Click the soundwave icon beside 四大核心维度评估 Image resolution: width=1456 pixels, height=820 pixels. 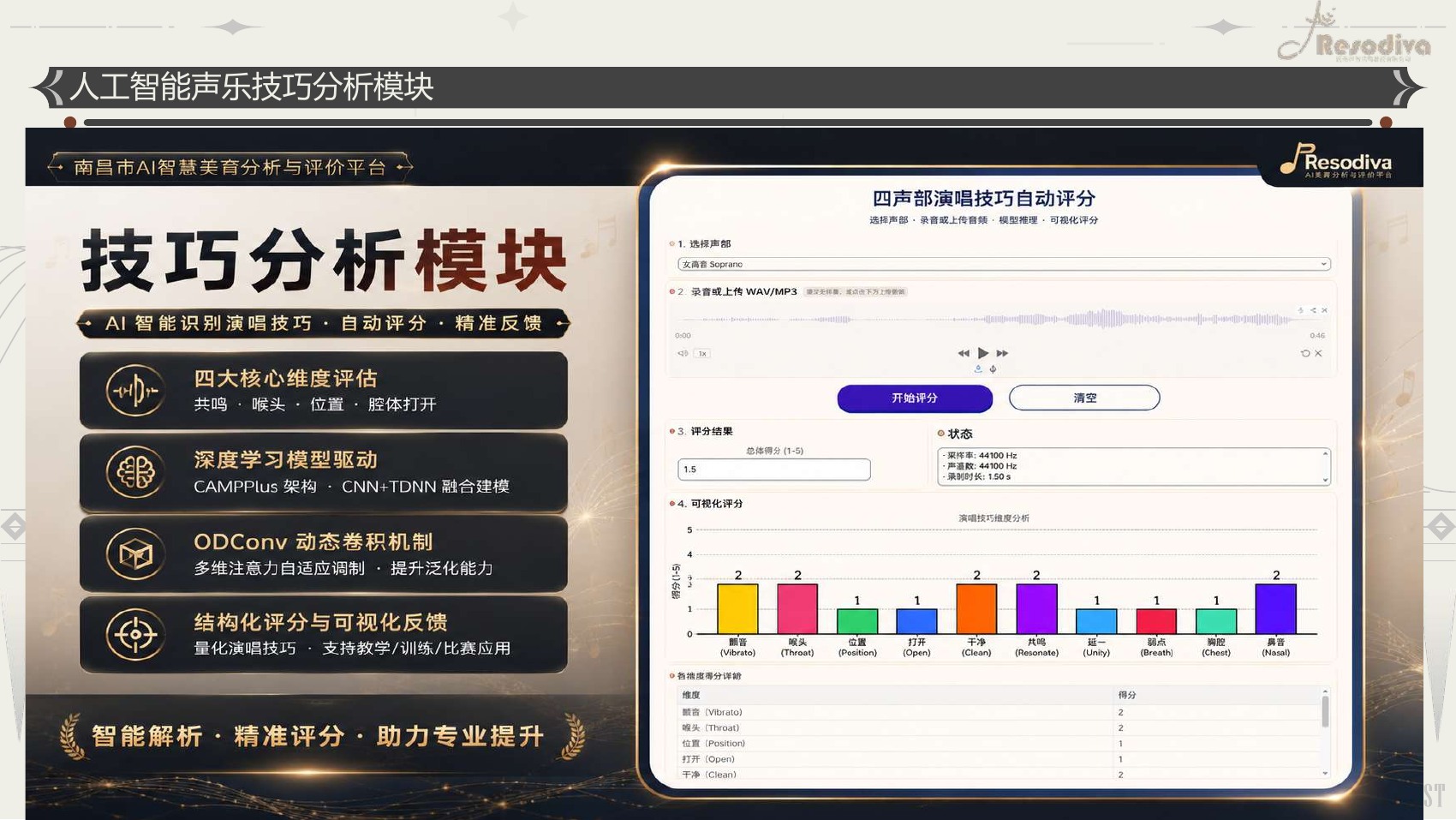[x=134, y=391]
